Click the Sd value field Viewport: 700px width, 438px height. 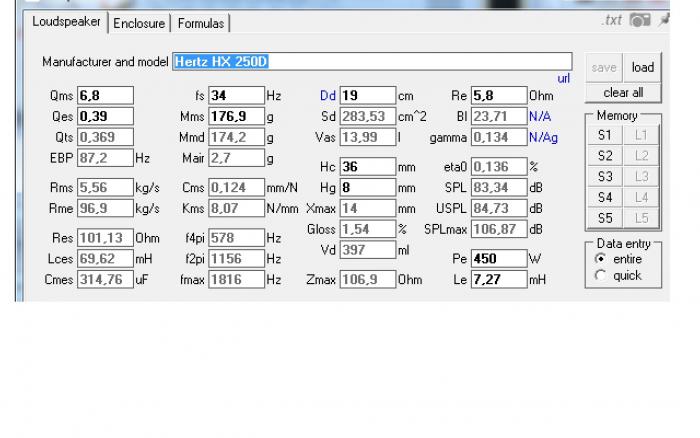pyautogui.click(x=368, y=116)
